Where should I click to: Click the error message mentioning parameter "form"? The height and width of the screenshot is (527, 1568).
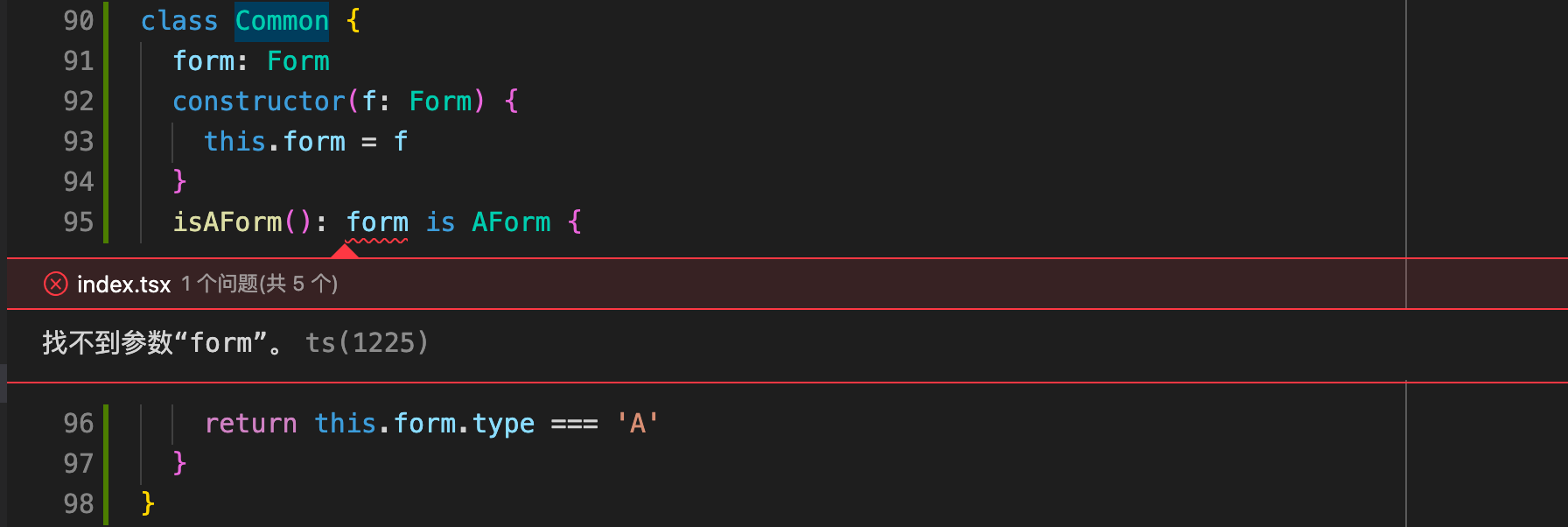pos(162,342)
